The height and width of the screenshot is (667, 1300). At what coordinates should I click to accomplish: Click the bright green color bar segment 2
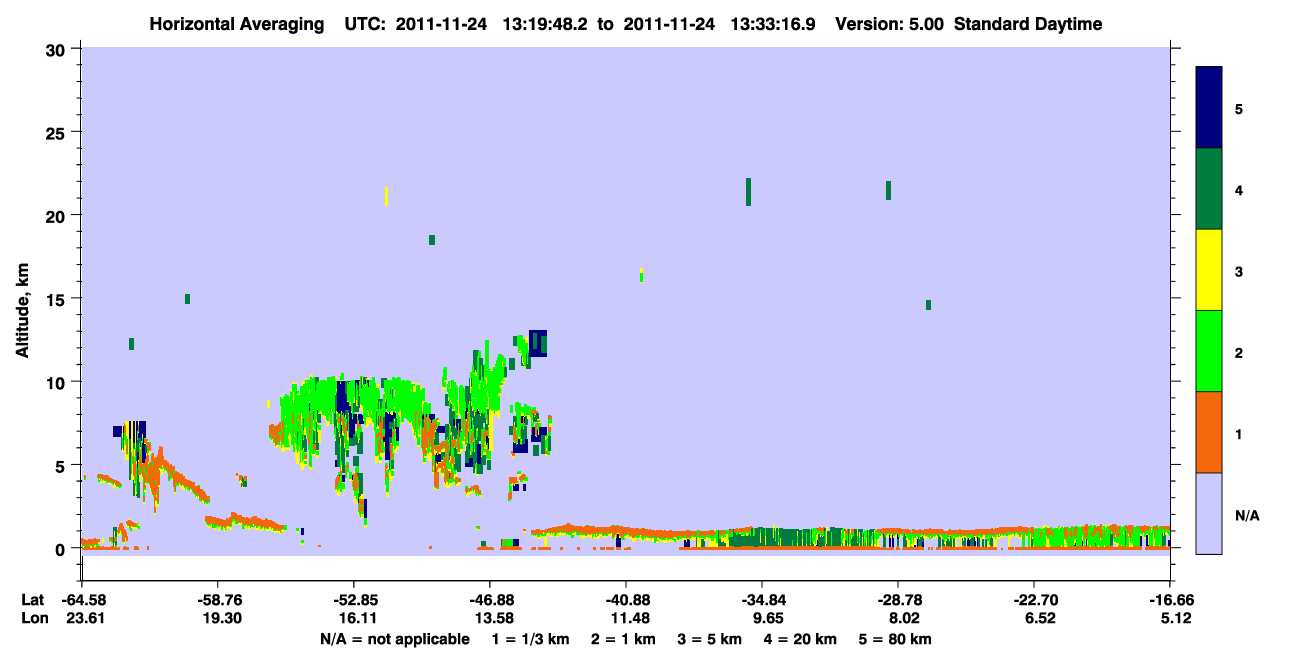pyautogui.click(x=1209, y=351)
